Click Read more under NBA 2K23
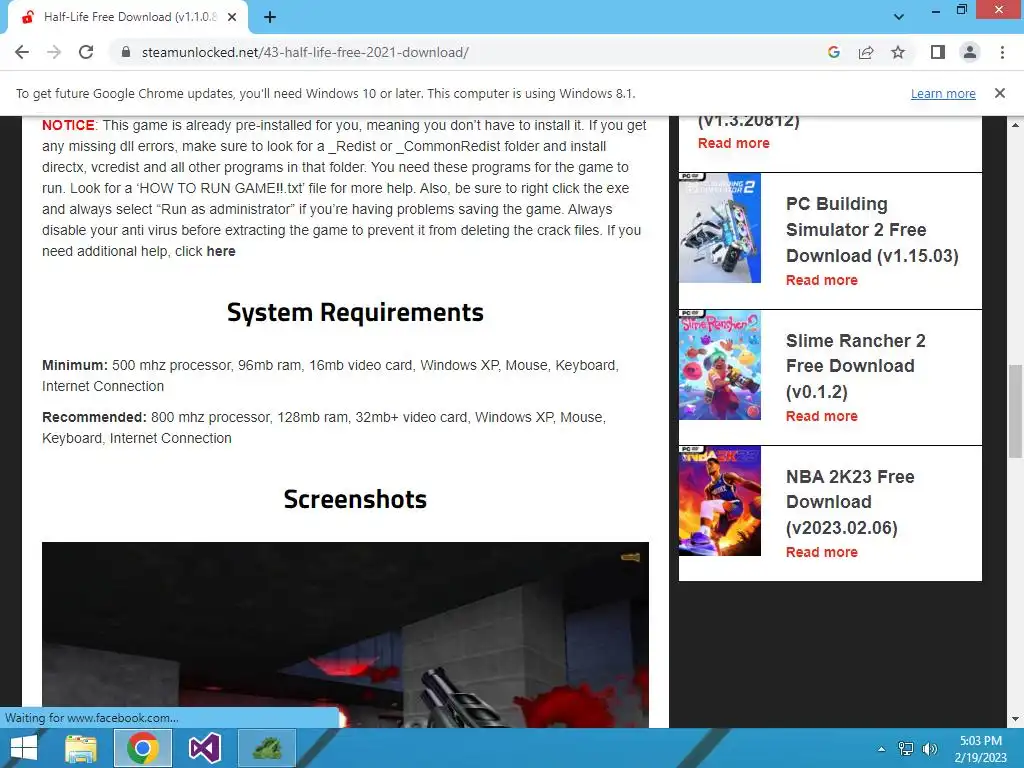 point(822,552)
